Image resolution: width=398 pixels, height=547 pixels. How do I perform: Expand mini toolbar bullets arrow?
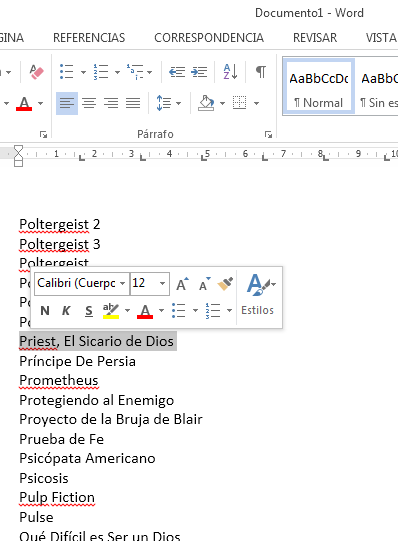click(195, 310)
